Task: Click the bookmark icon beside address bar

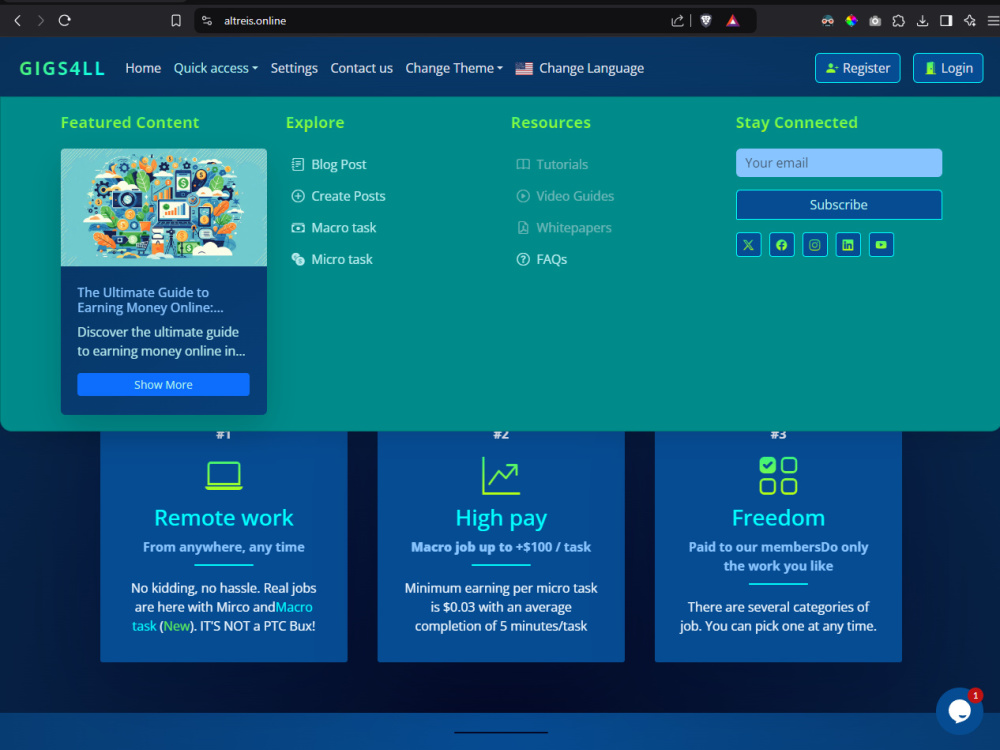Action: coord(176,20)
